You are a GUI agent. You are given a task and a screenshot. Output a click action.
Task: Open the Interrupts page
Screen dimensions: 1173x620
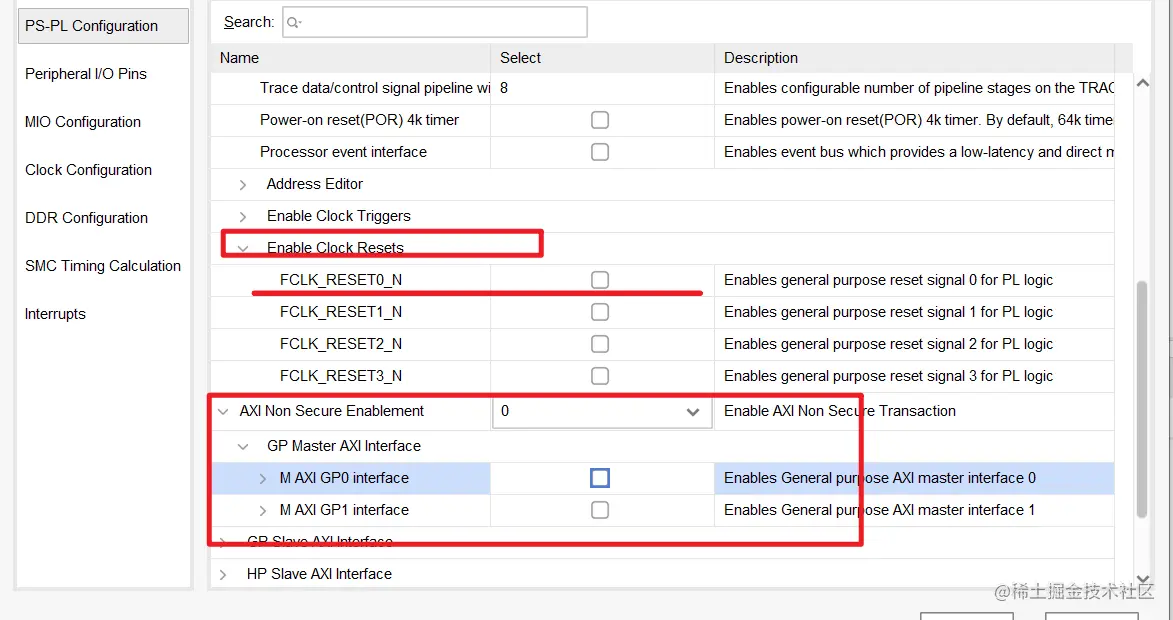click(55, 313)
